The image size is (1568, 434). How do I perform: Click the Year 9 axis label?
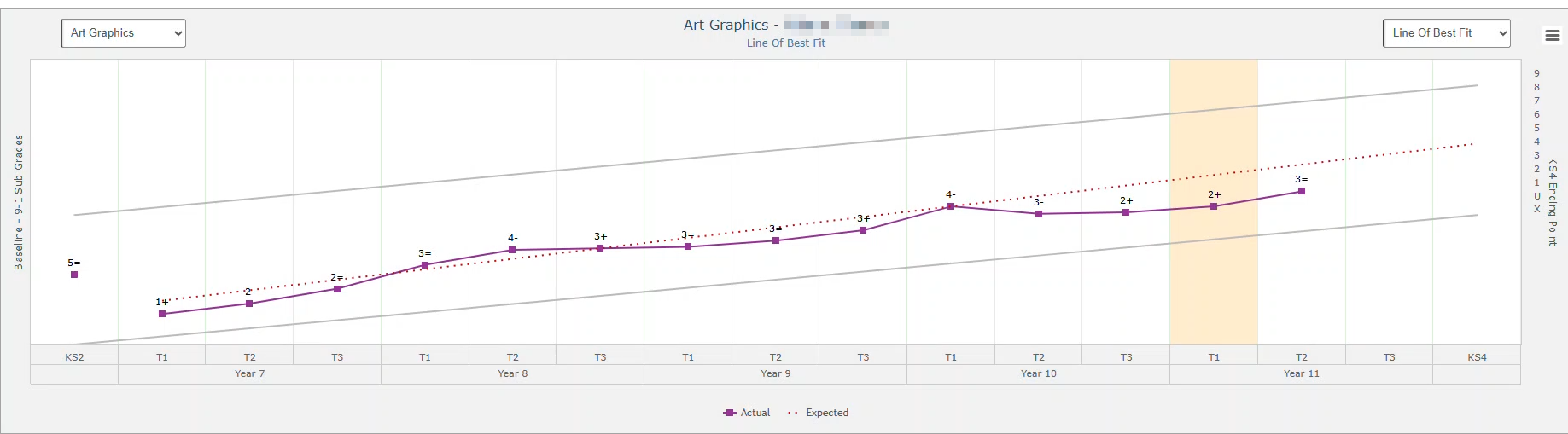[775, 373]
